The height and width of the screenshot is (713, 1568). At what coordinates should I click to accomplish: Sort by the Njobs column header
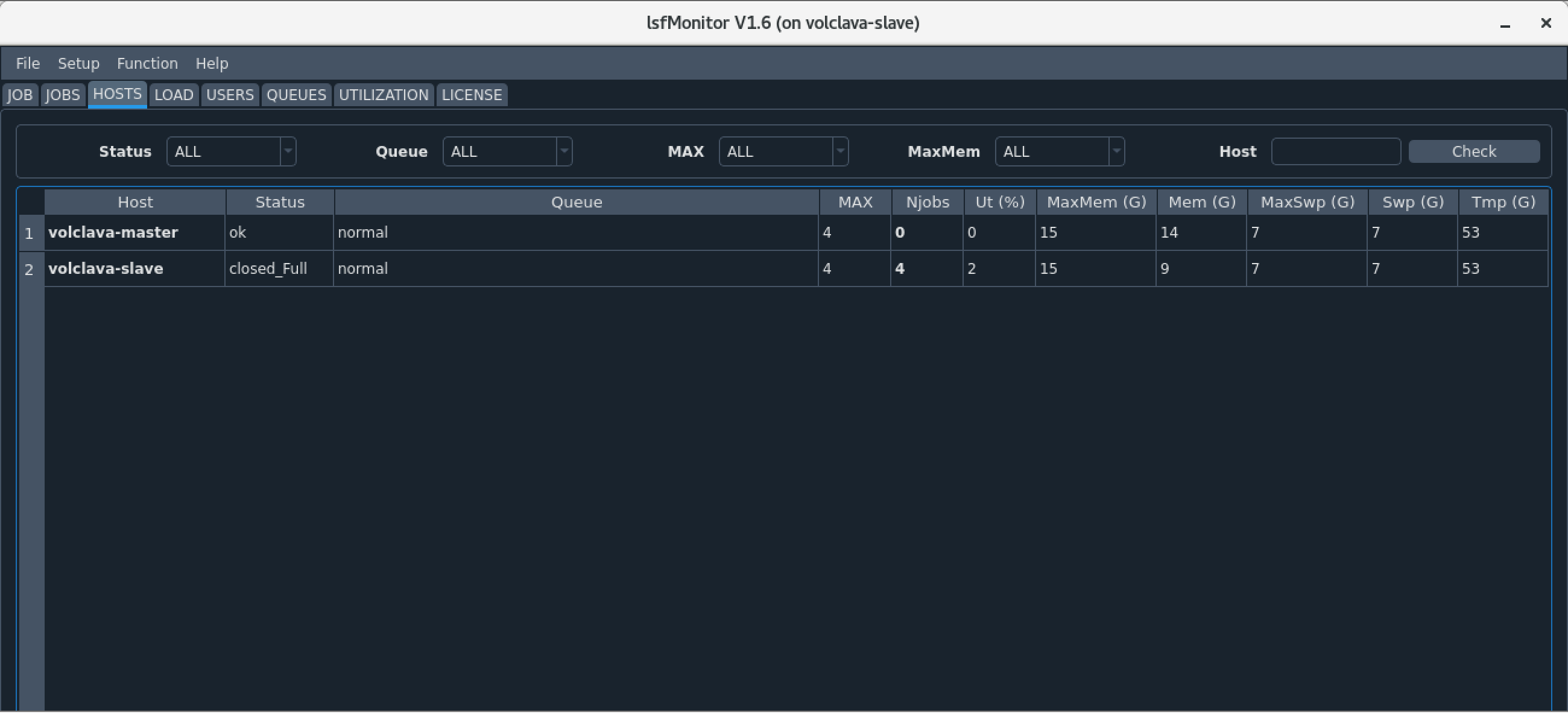point(927,202)
